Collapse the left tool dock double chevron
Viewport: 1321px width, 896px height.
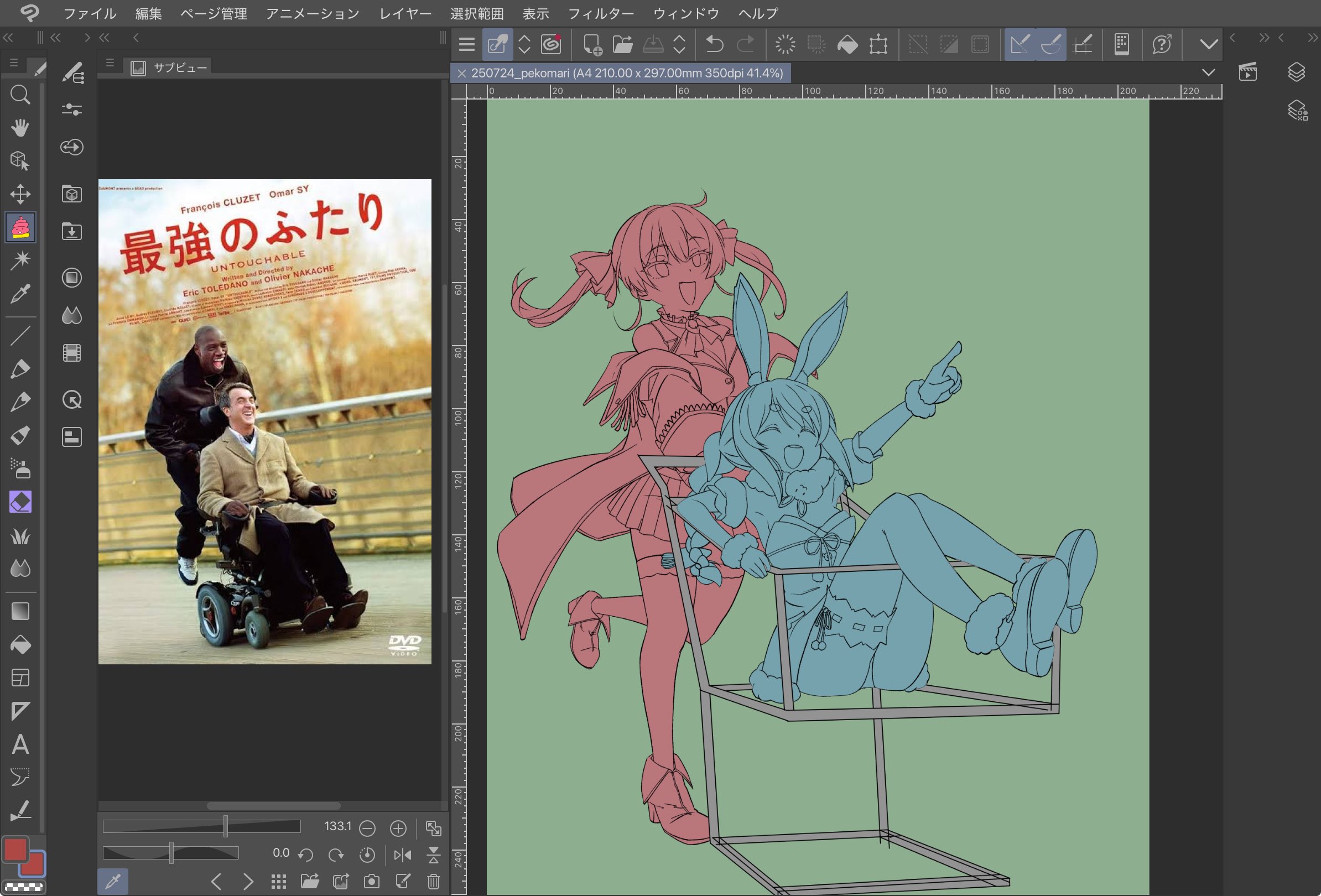pos(8,38)
